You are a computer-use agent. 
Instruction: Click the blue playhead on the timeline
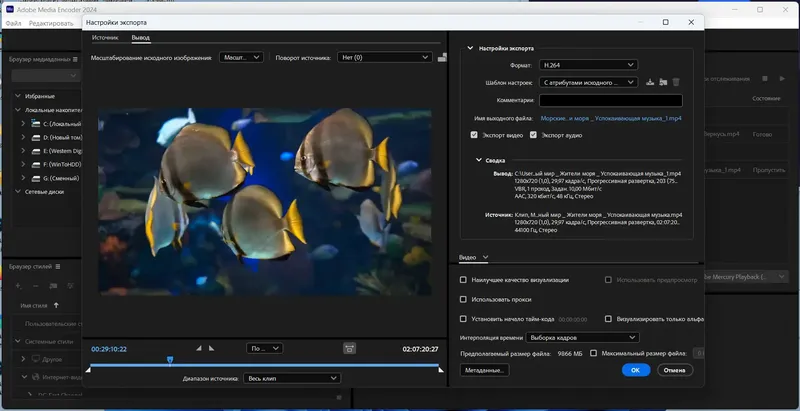click(170, 359)
